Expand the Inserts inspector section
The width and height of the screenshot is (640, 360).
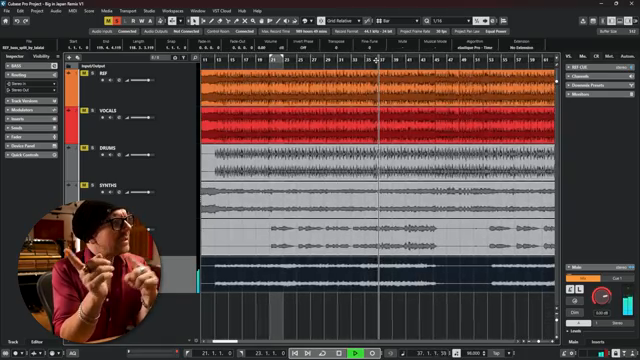pos(31,119)
